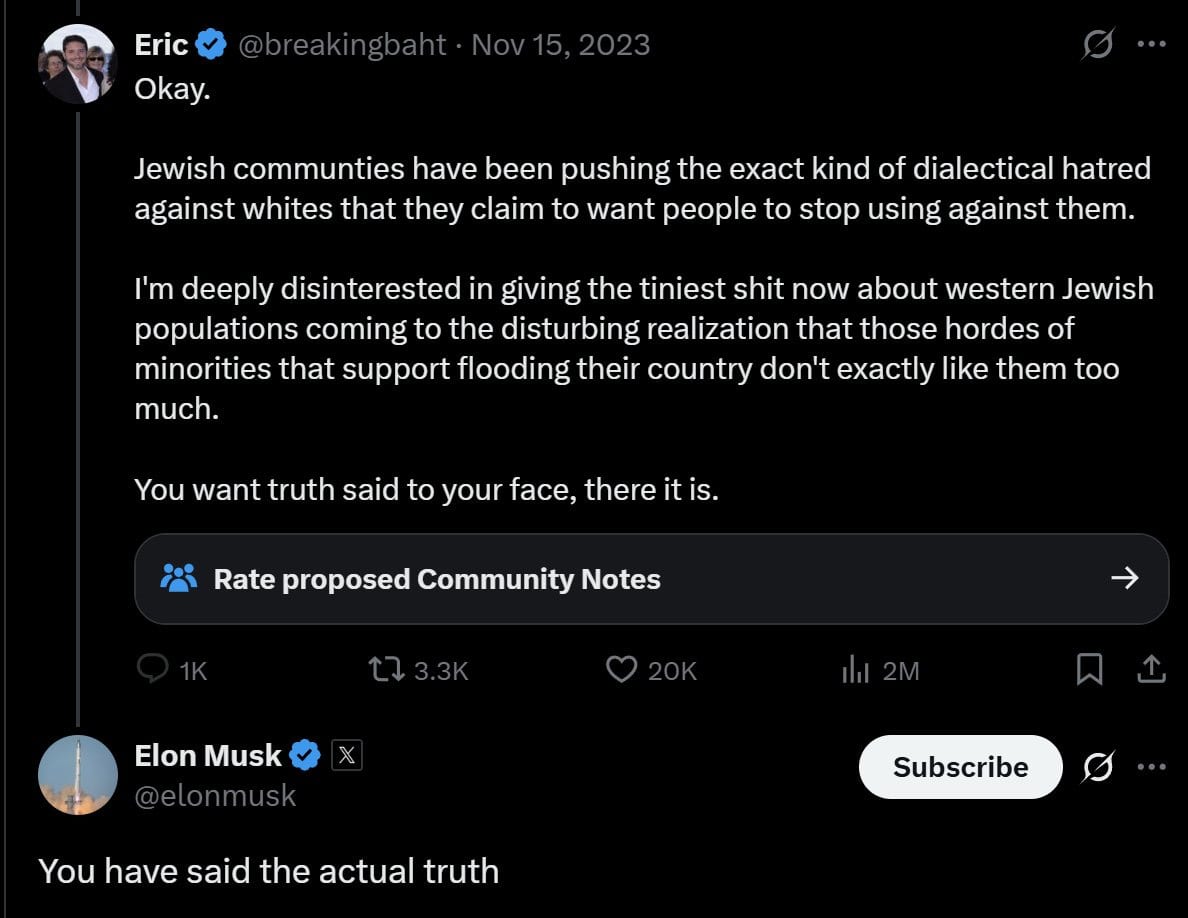Click the Grok icon next to Subscribe
This screenshot has width=1188, height=918.
coord(1098,767)
